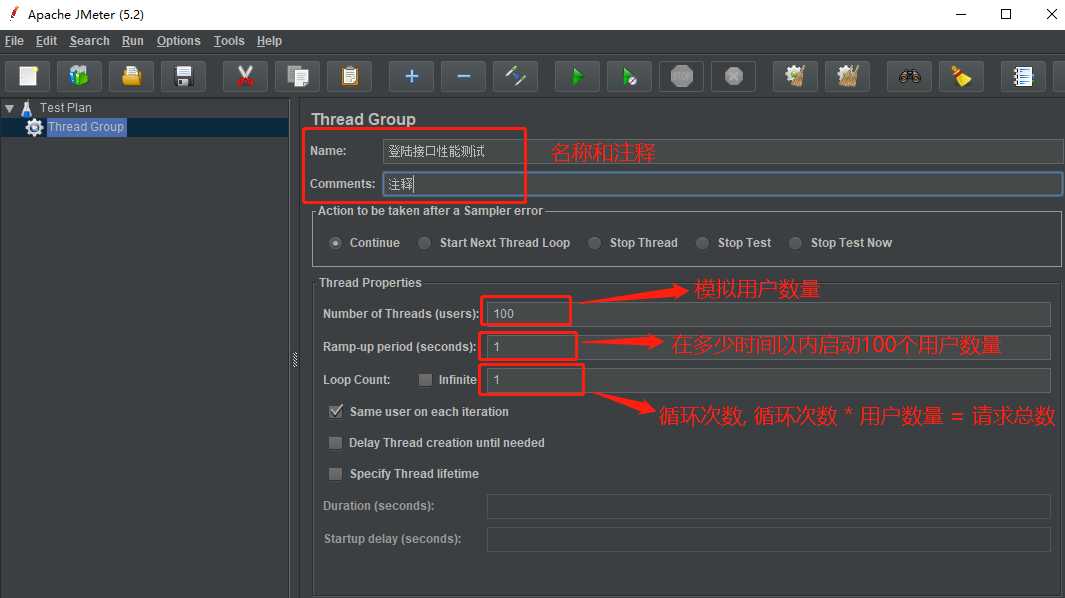This screenshot has height=598, width=1065.
Task: Enable the Infinite loop checkbox
Action: 425,380
